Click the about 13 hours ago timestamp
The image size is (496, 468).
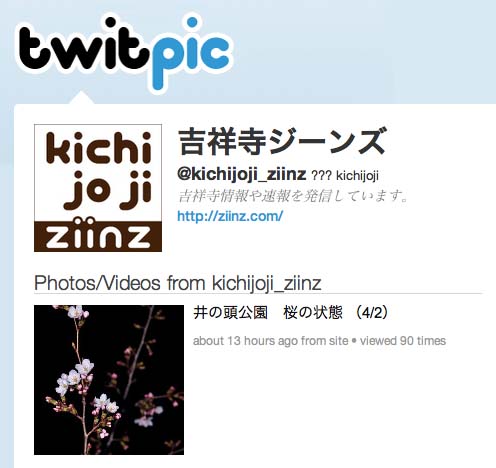tap(245, 341)
